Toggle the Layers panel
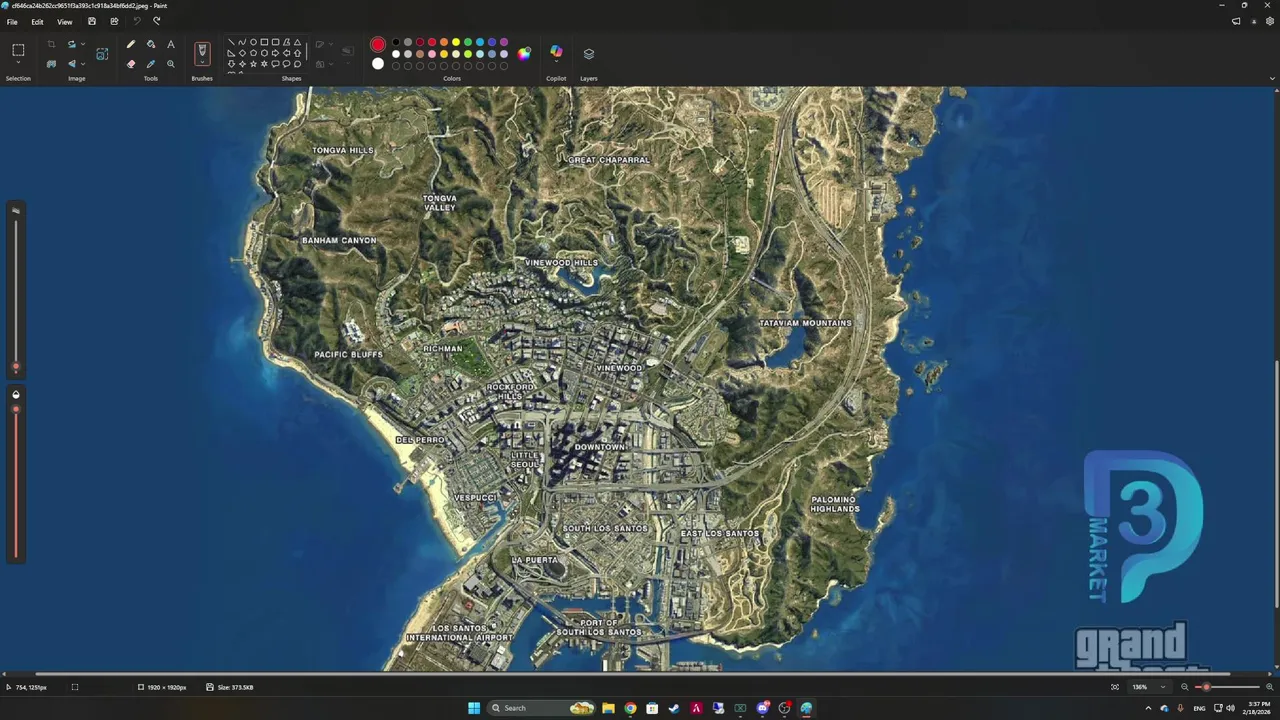The image size is (1280, 720). (x=589, y=53)
